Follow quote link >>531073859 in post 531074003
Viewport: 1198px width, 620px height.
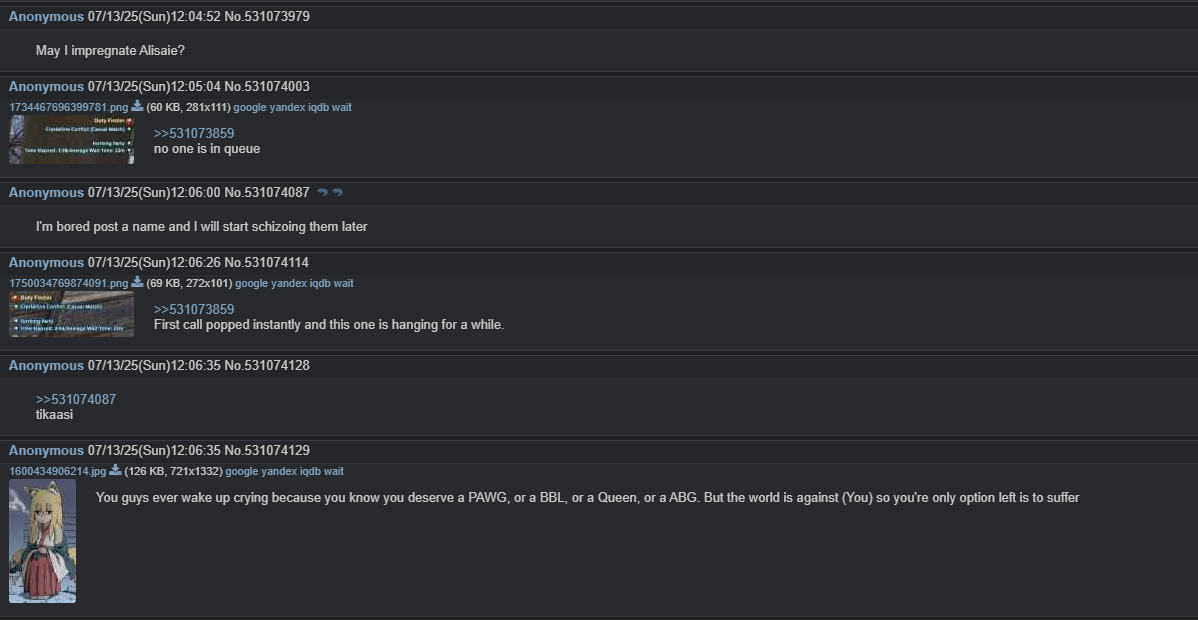194,134
